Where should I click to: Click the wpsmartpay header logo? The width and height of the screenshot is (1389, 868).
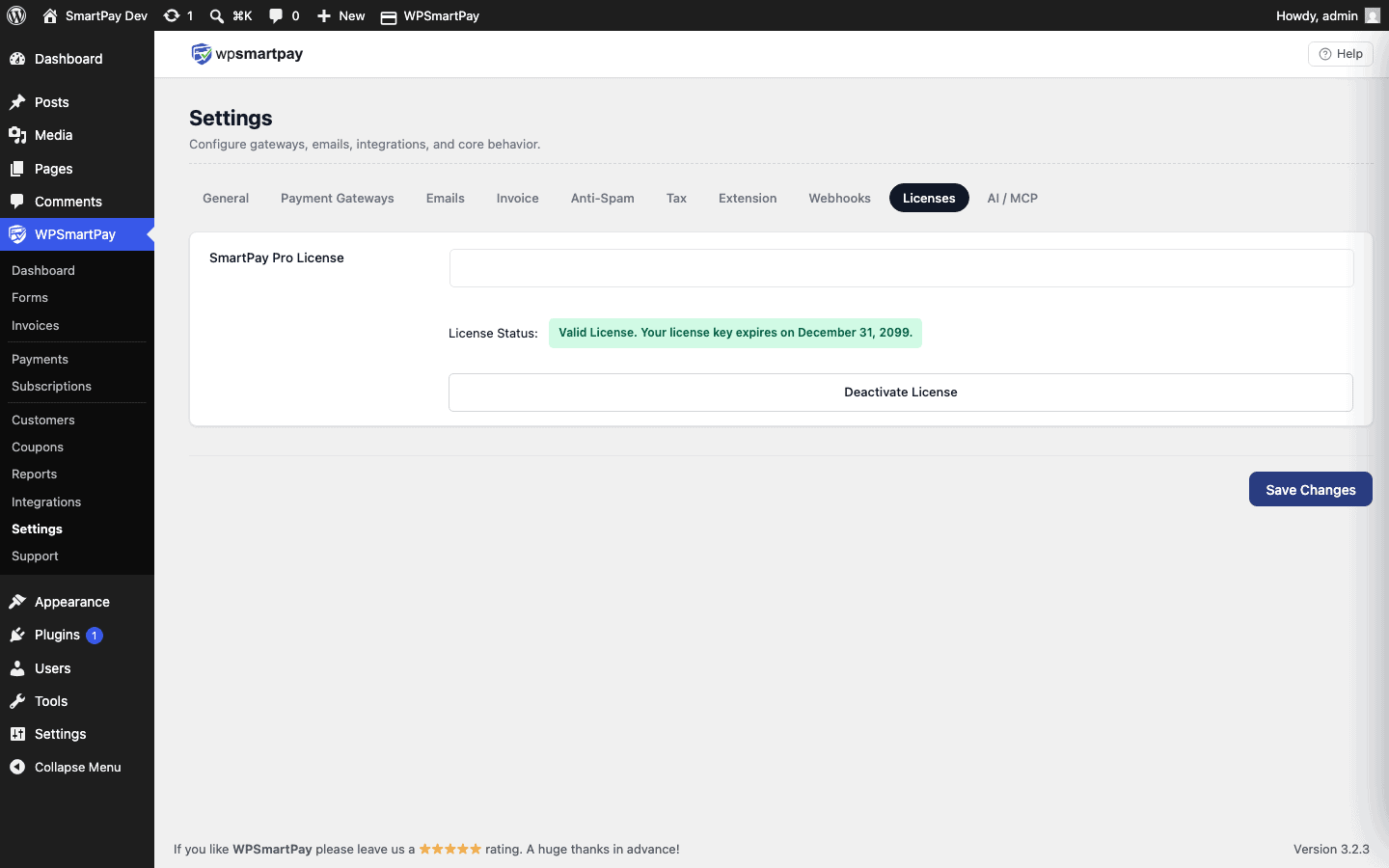tap(247, 54)
